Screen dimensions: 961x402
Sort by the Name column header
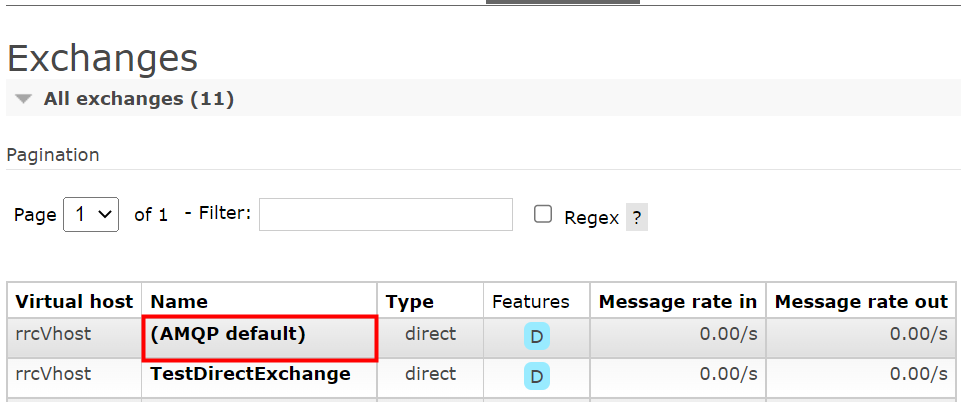pos(179,302)
